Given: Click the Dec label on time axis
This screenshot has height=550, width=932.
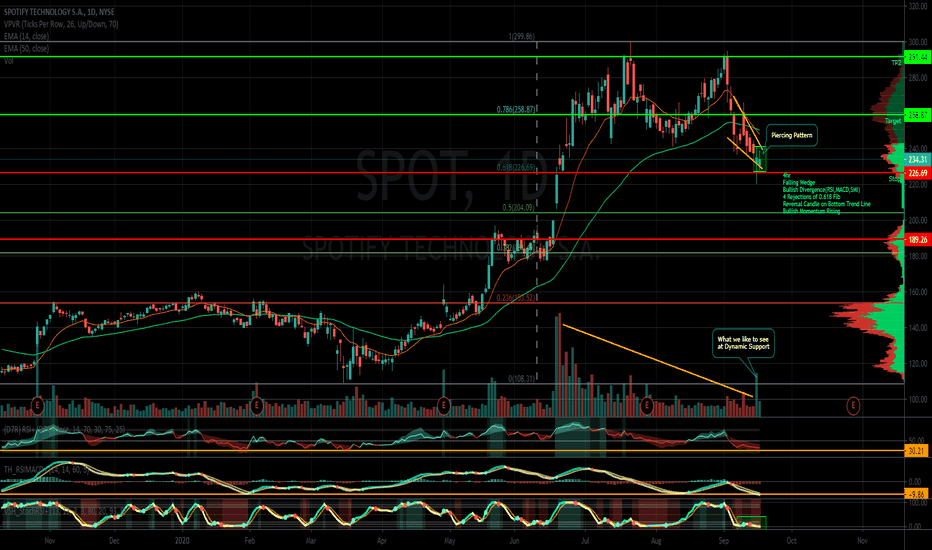Looking at the screenshot, I should [x=114, y=541].
